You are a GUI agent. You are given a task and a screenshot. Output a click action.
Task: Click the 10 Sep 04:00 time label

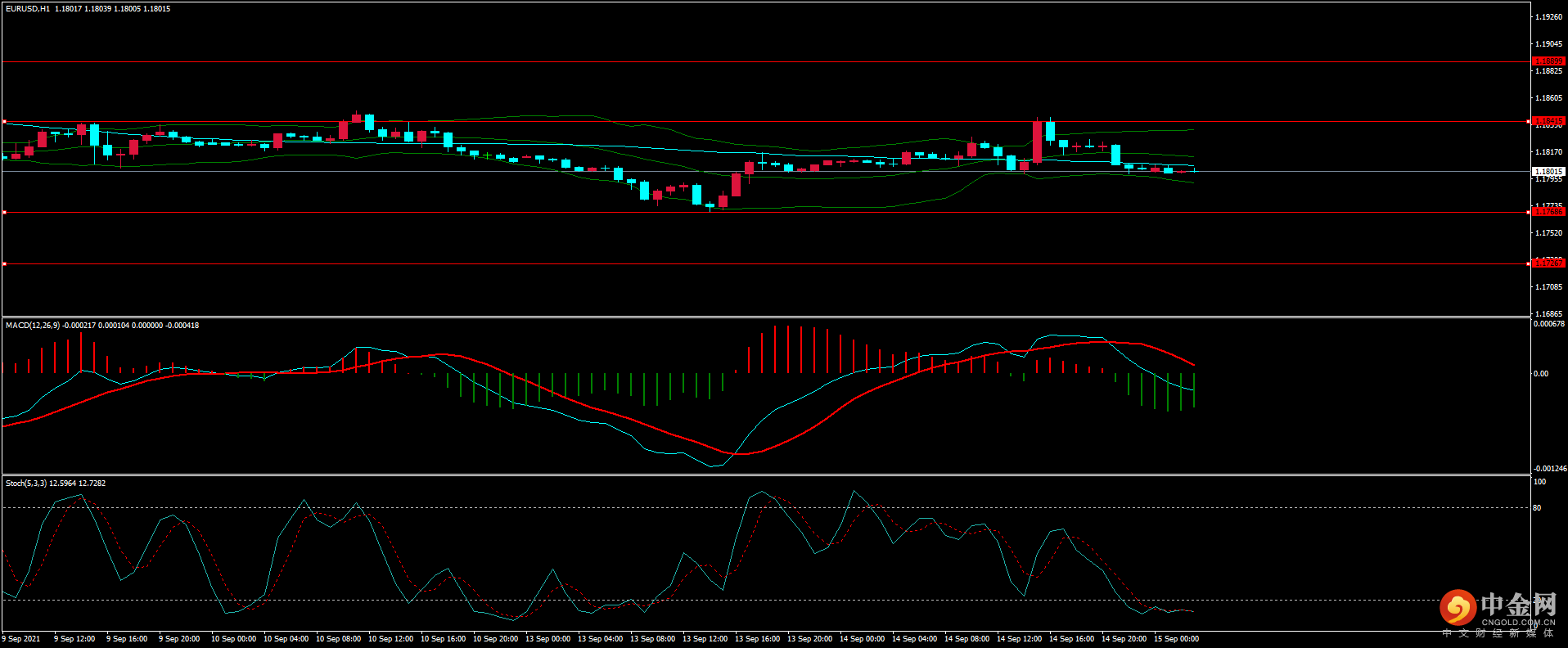click(x=286, y=639)
